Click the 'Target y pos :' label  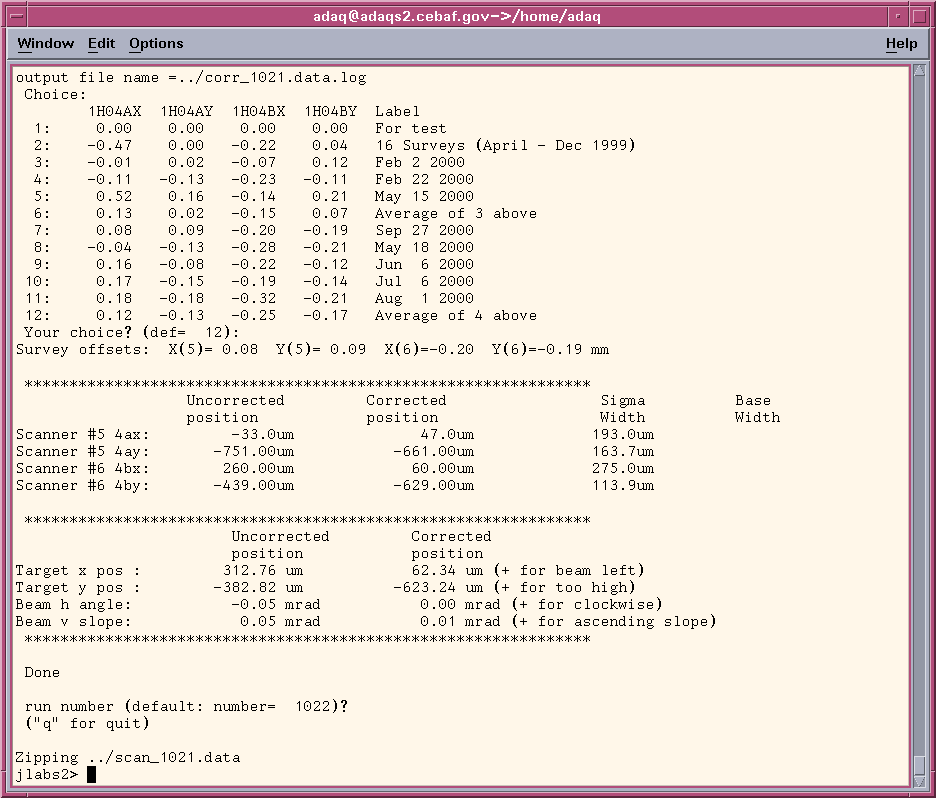pos(78,588)
